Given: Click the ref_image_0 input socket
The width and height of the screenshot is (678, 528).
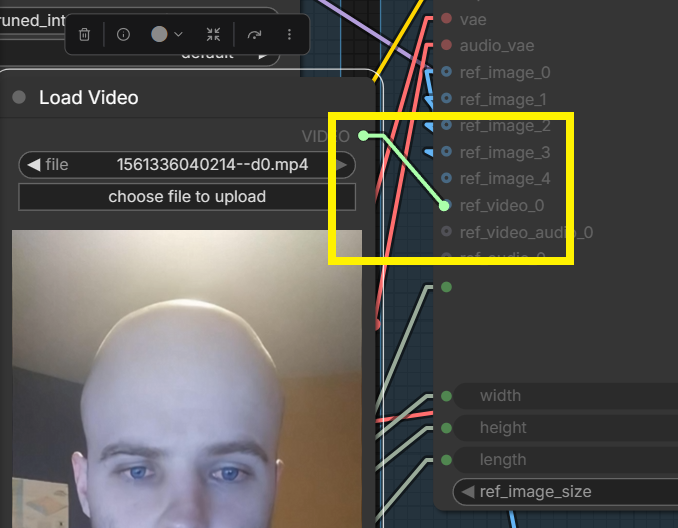Looking at the screenshot, I should coord(446,72).
